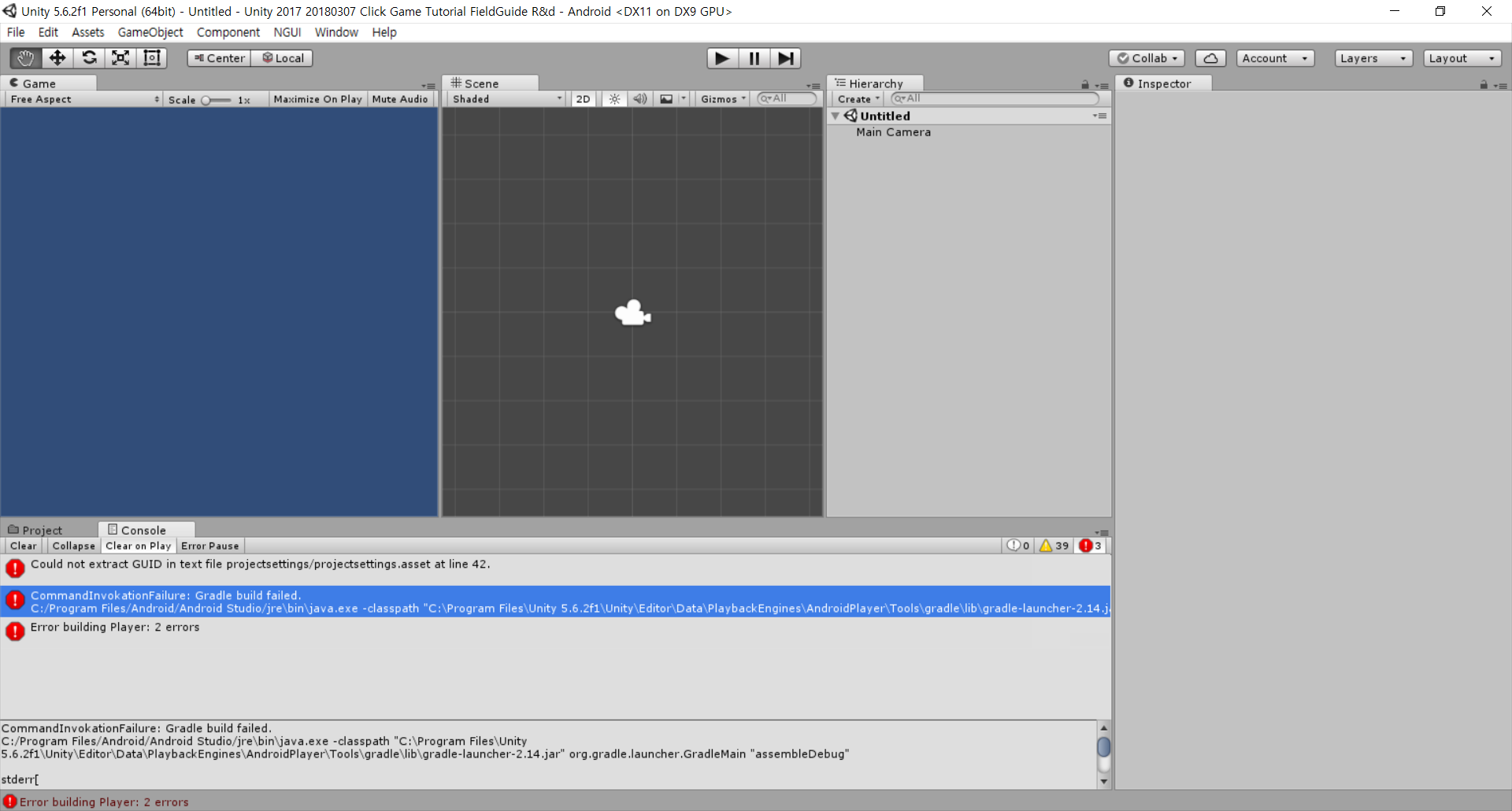Select the Console tab
The image size is (1512, 811).
tap(146, 530)
